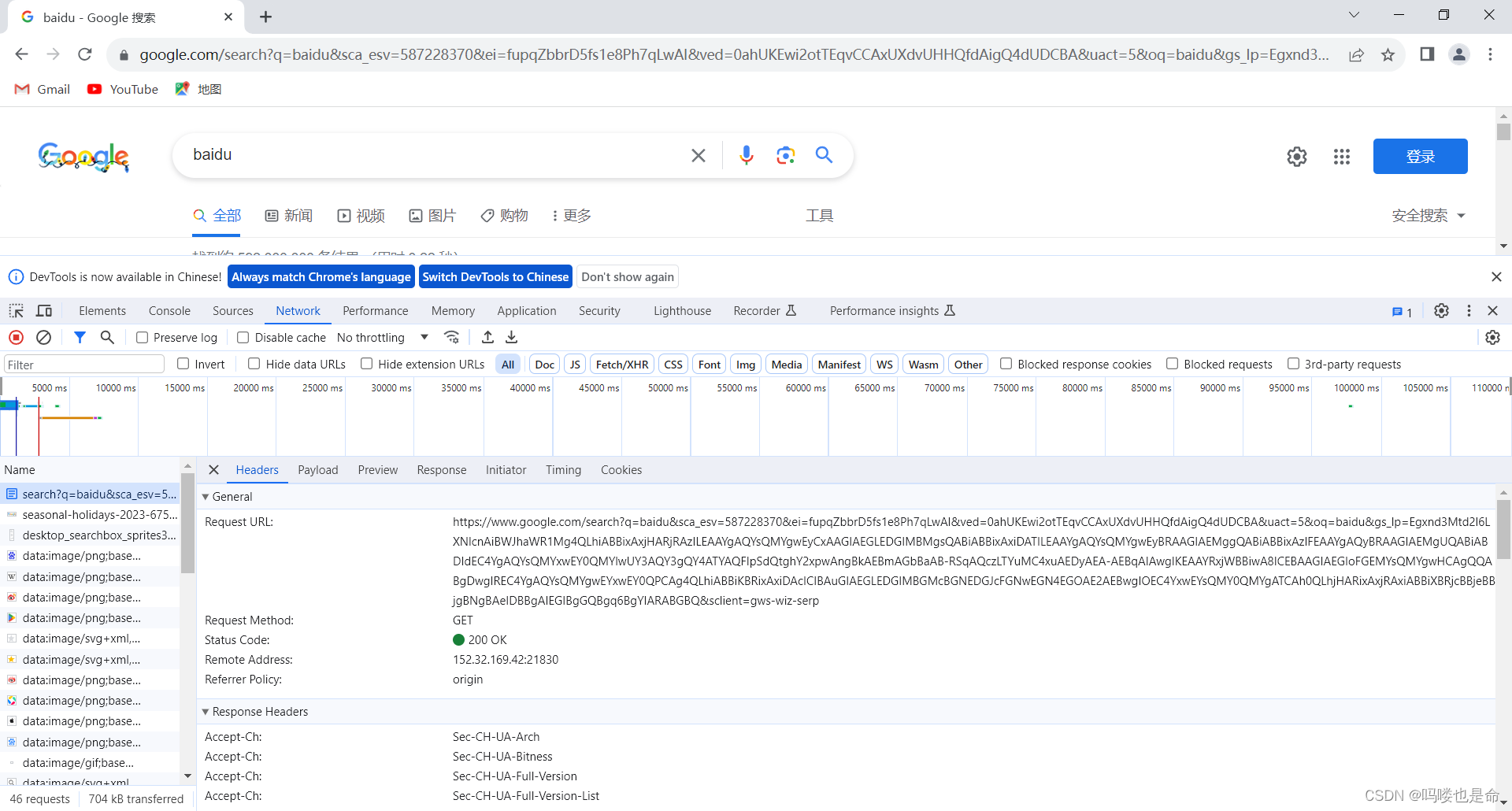The height and width of the screenshot is (811, 1512).
Task: Click Always match Chrome's language
Action: (321, 277)
